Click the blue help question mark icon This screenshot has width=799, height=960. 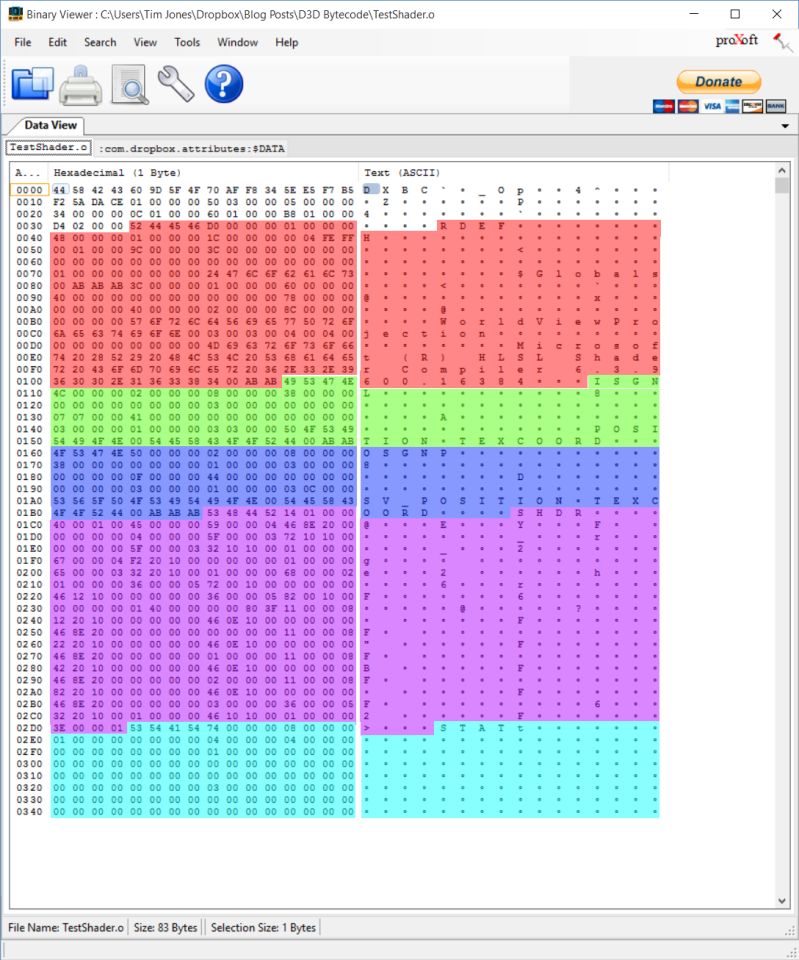tap(223, 84)
